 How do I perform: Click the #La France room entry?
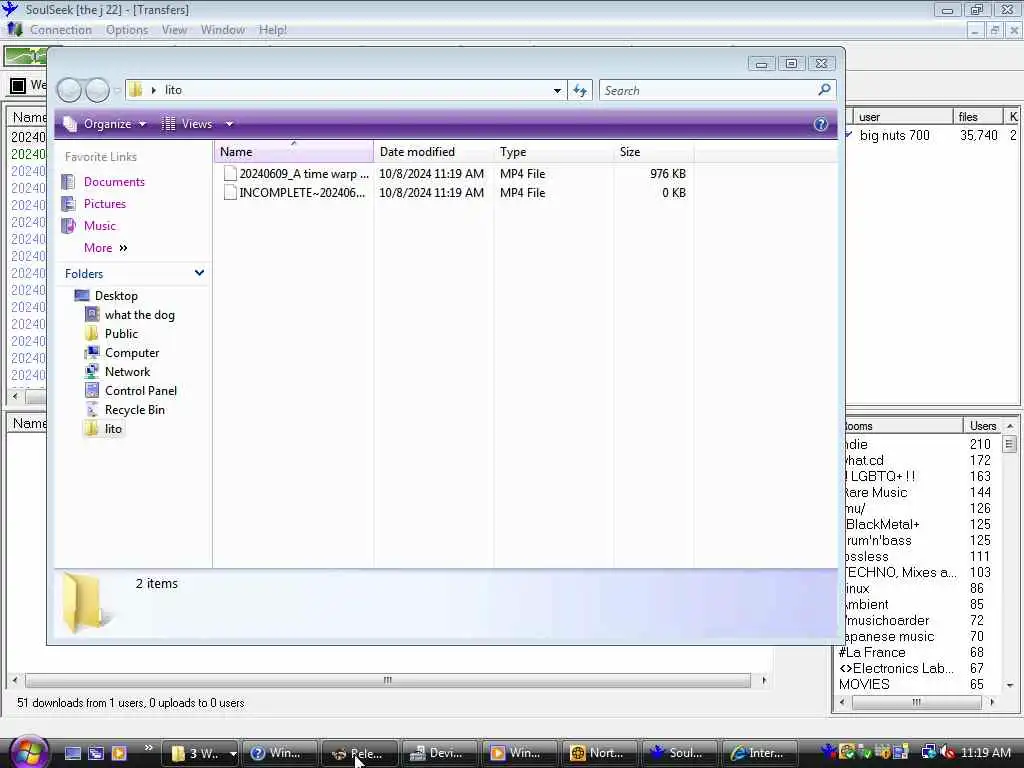(872, 652)
